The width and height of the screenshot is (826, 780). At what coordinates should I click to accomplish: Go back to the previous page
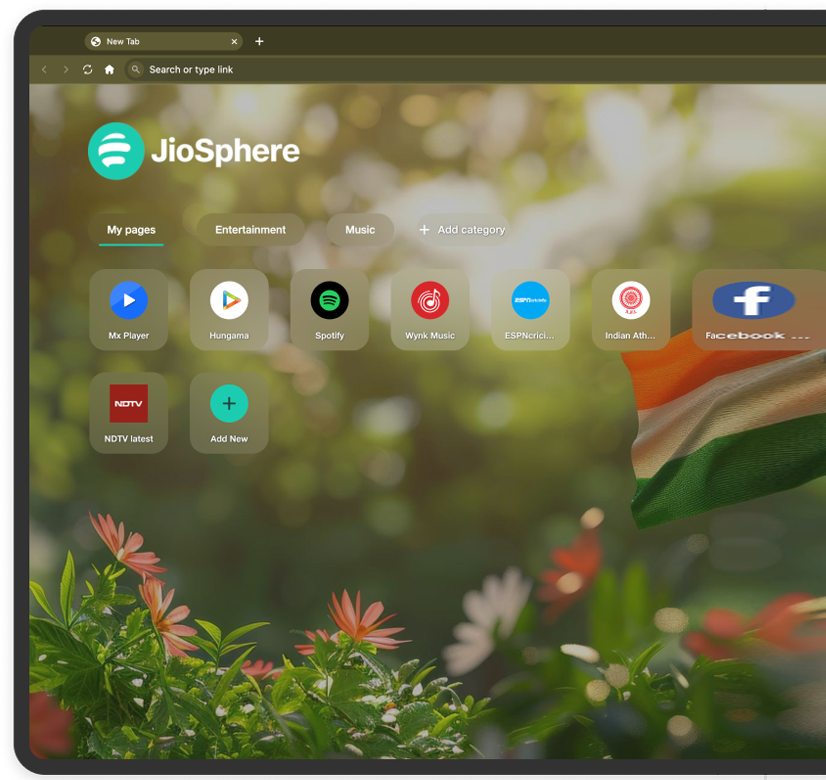click(x=45, y=70)
